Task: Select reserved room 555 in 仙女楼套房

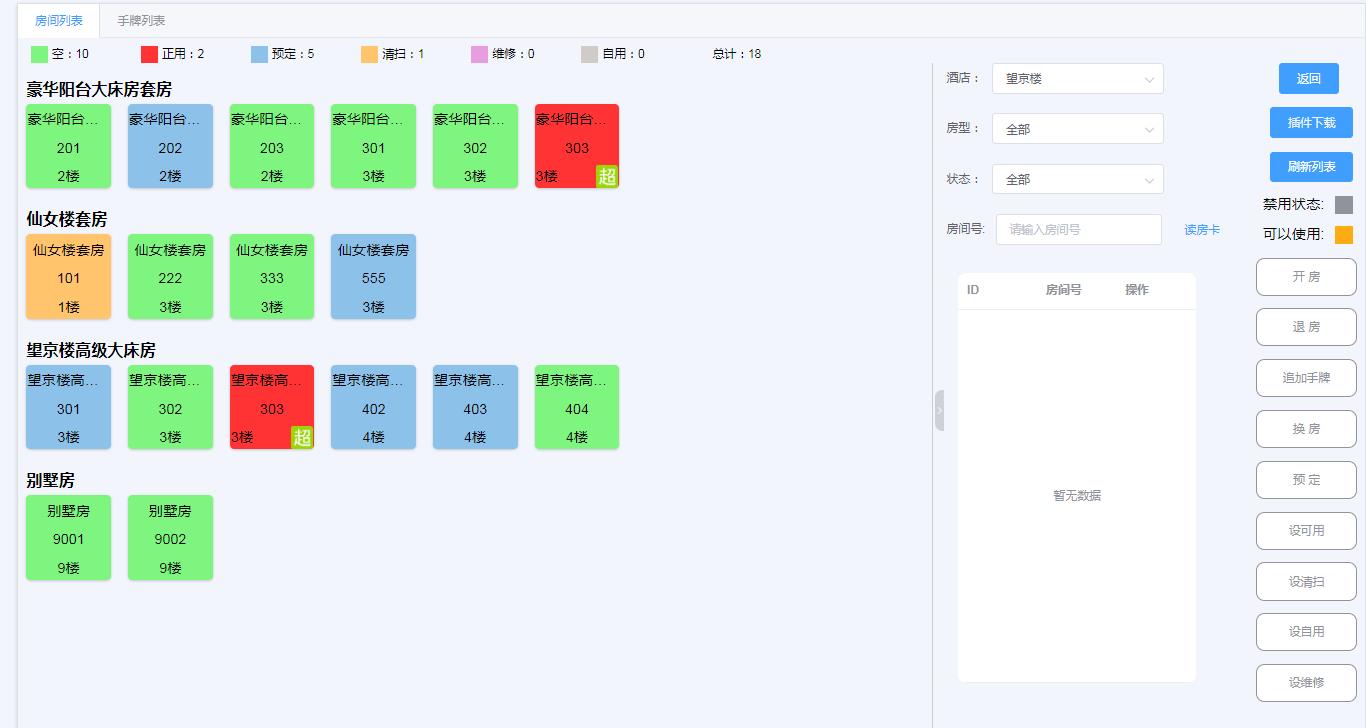Action: (x=373, y=277)
